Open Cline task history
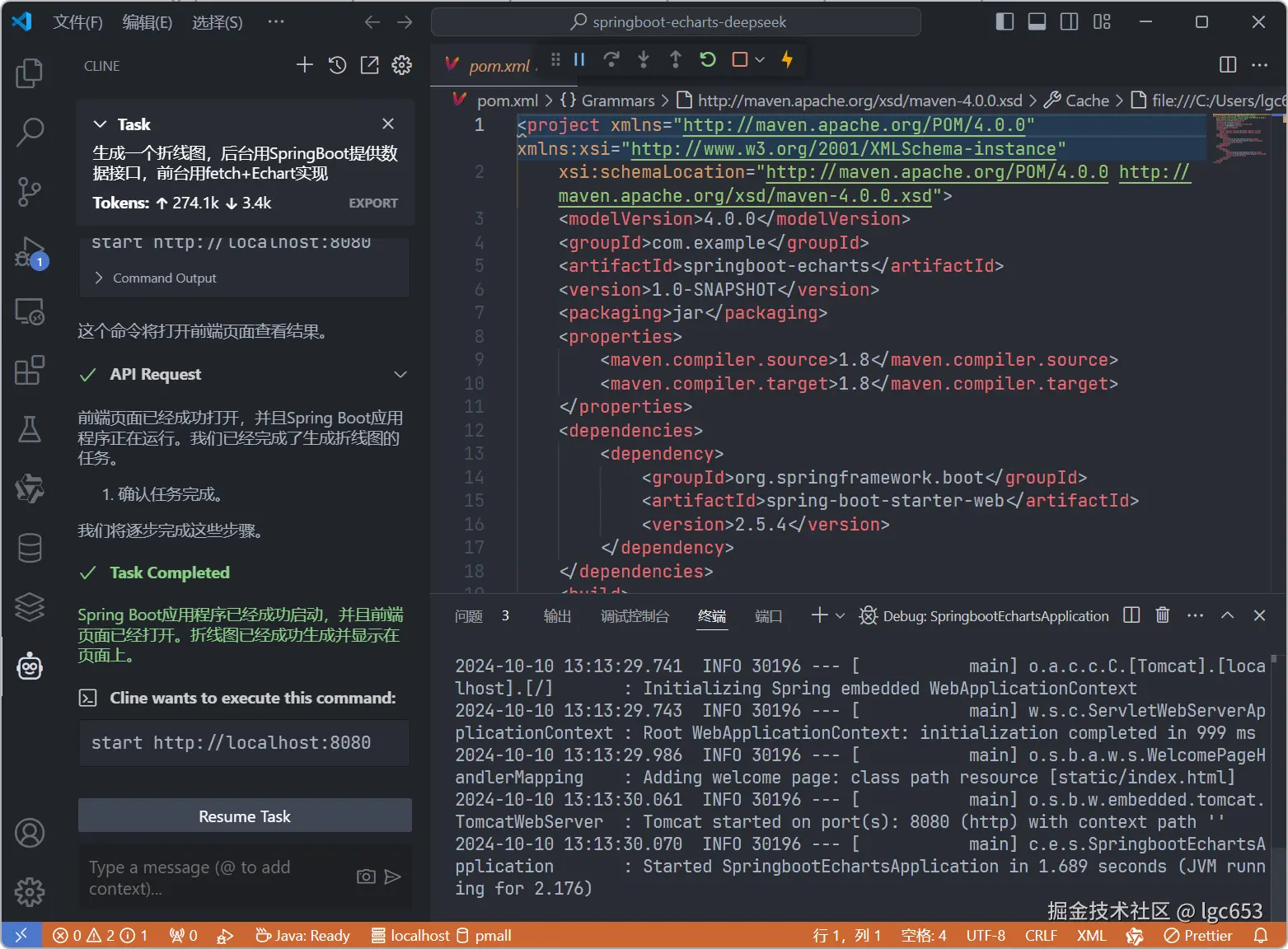The image size is (1288, 949). pyautogui.click(x=337, y=65)
